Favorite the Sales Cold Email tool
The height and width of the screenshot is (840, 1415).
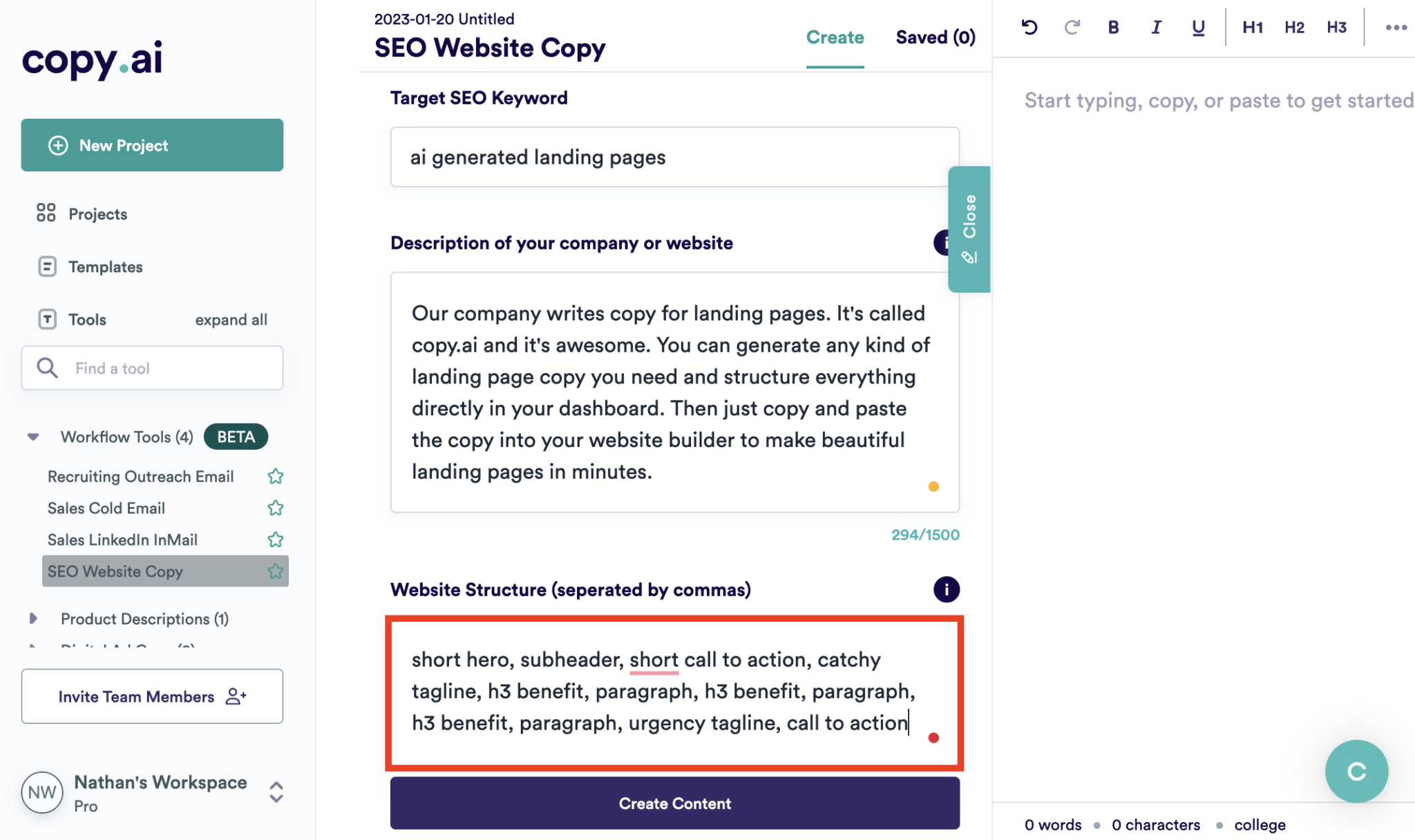pos(275,508)
